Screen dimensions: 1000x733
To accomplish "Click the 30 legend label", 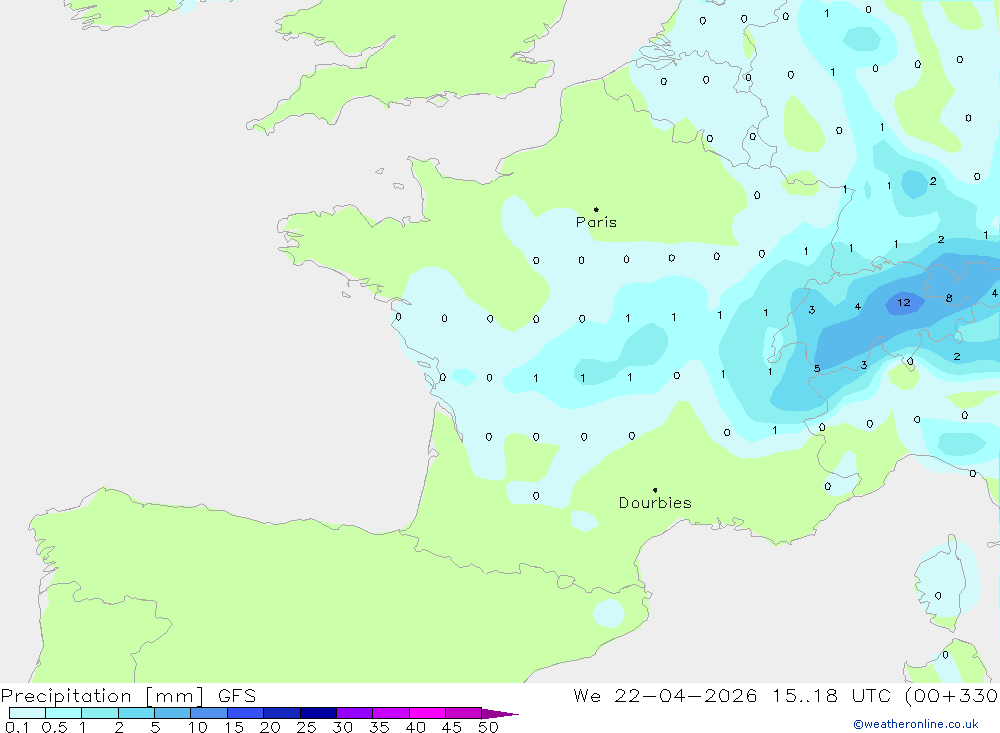I will (342, 727).
